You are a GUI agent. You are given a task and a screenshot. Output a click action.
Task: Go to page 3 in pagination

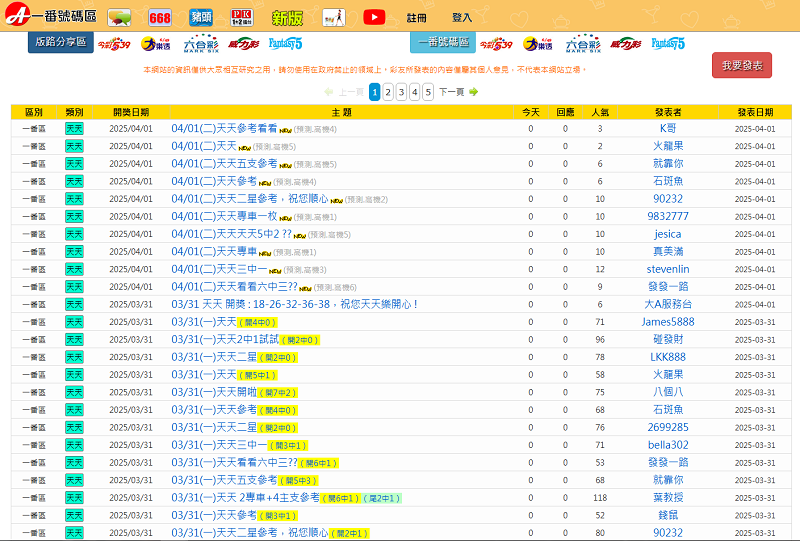coord(401,92)
